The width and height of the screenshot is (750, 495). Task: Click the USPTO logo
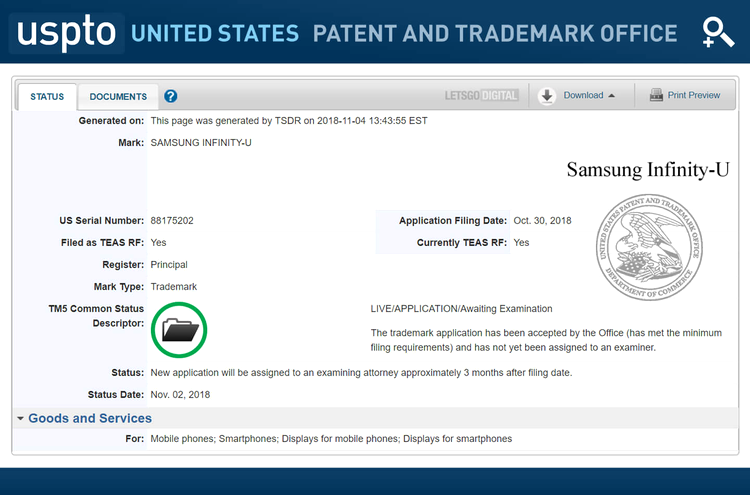pos(67,33)
